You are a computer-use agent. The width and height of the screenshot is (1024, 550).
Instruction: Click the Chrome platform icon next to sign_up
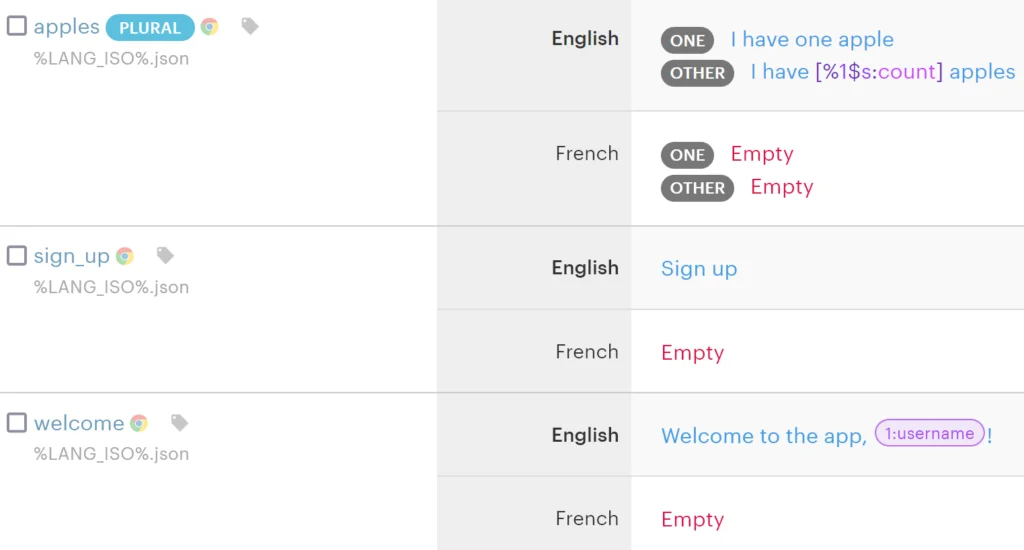click(x=125, y=256)
